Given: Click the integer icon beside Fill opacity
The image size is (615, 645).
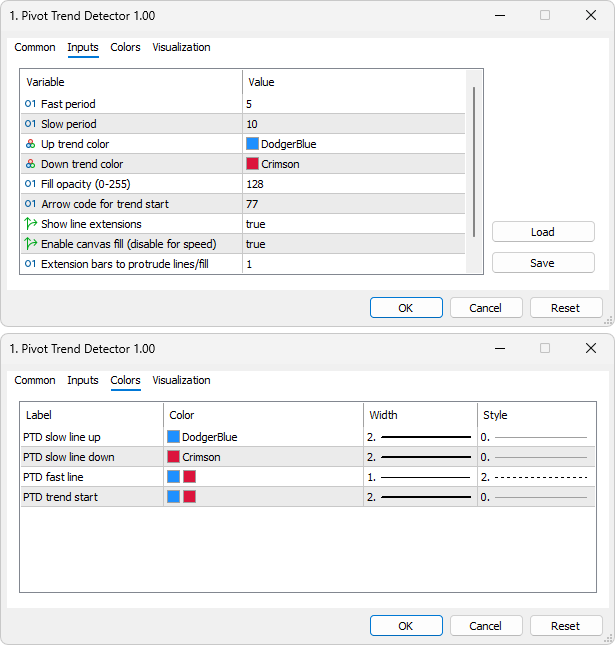Looking at the screenshot, I should [x=30, y=184].
